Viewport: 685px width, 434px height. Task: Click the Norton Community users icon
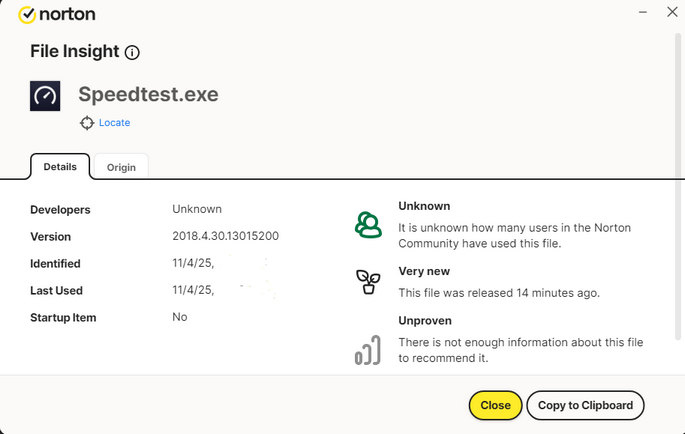[368, 225]
